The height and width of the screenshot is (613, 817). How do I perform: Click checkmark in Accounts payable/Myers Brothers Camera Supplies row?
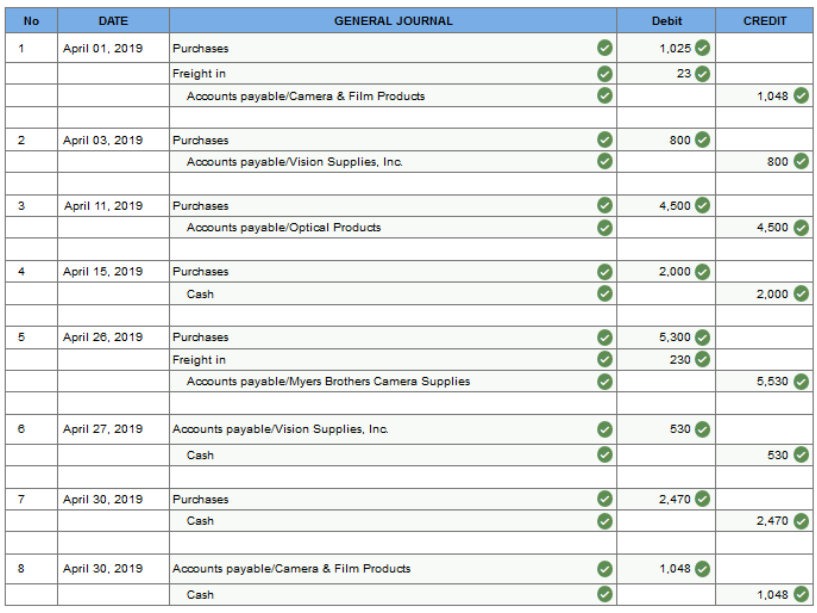click(x=604, y=382)
